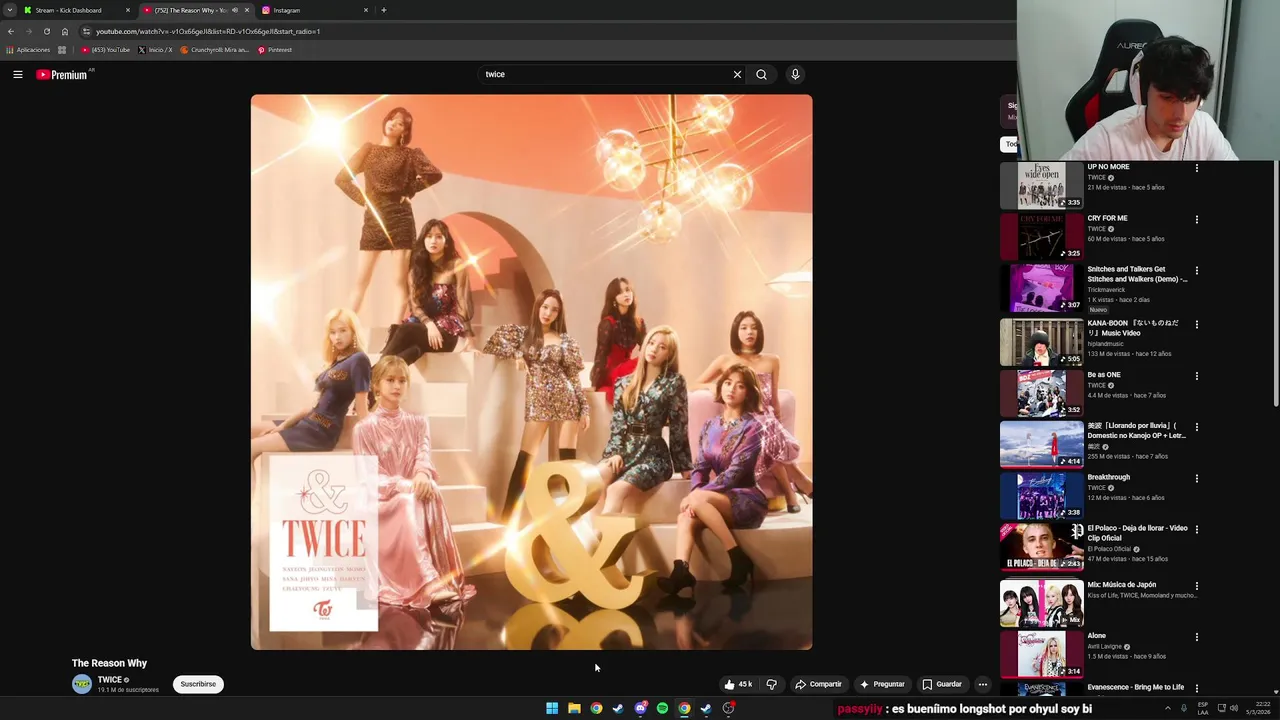Viewport: 1280px width, 720px height.
Task: Open Inicio / X bookmark
Action: [x=155, y=49]
